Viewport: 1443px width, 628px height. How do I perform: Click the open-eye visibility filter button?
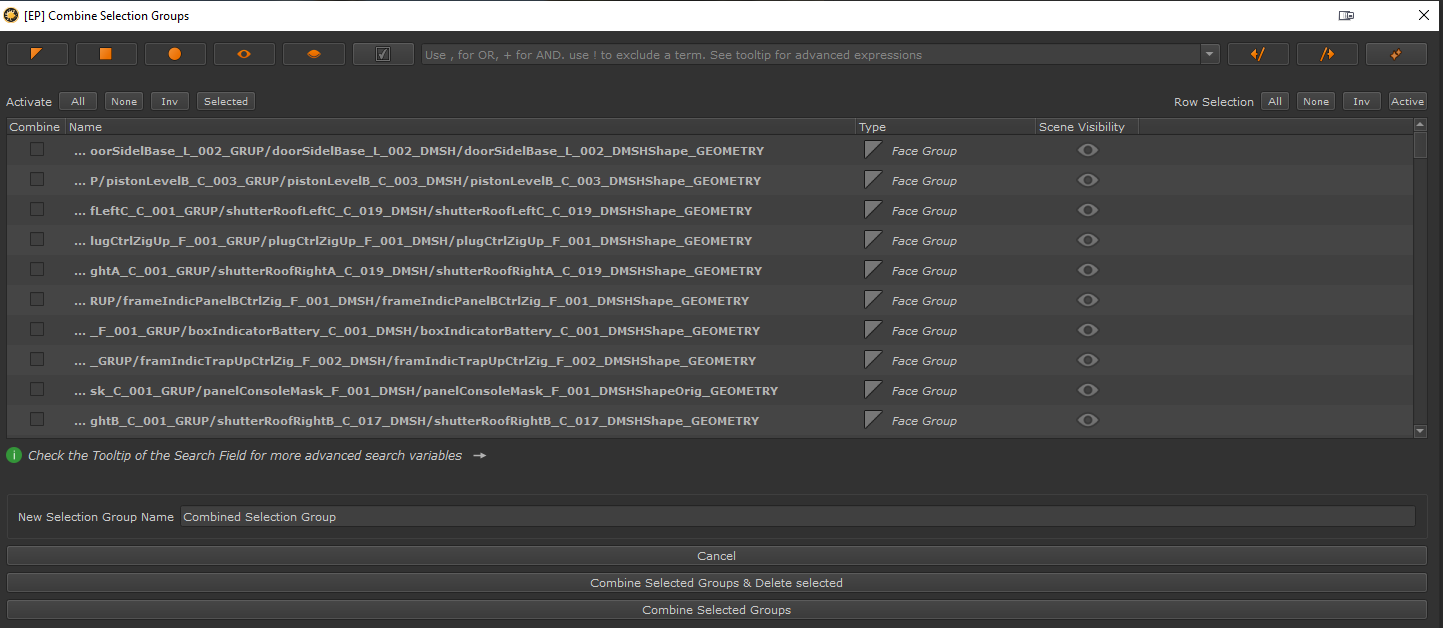244,54
